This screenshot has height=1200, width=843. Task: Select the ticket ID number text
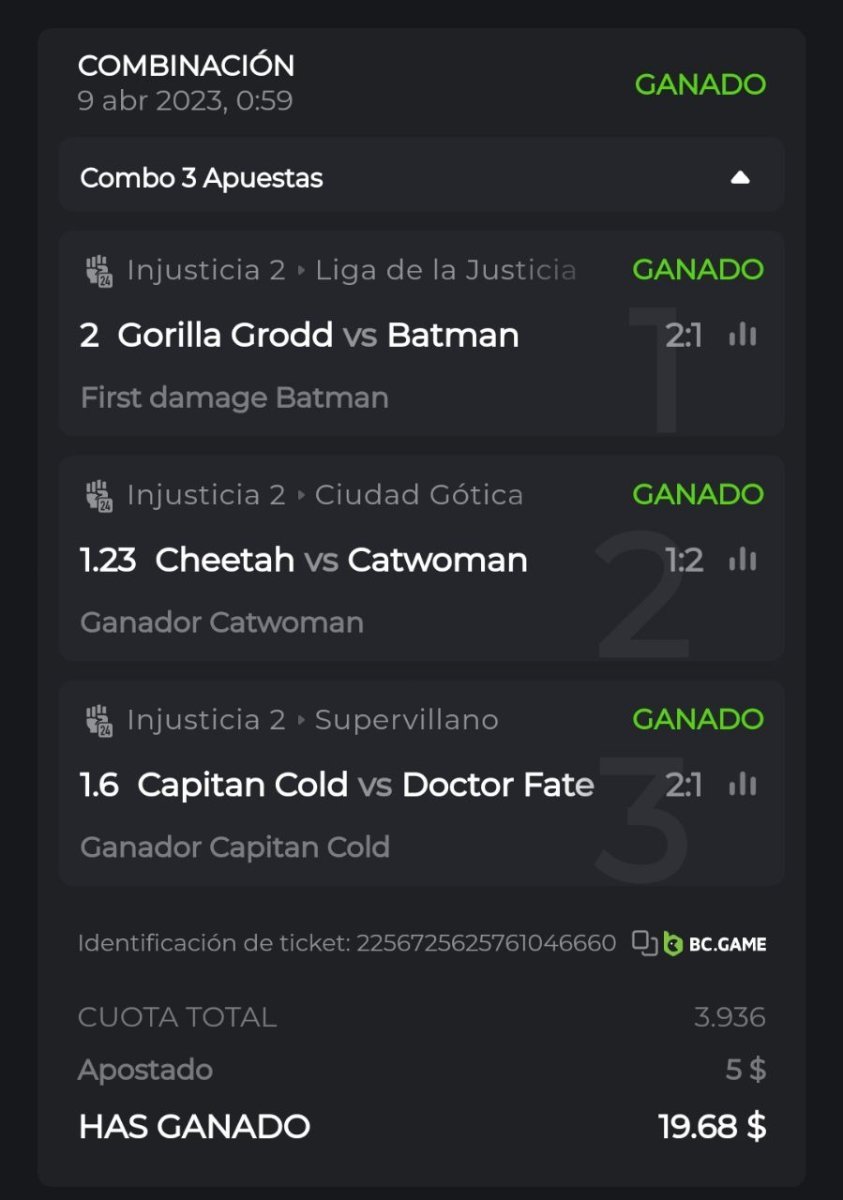(486, 943)
